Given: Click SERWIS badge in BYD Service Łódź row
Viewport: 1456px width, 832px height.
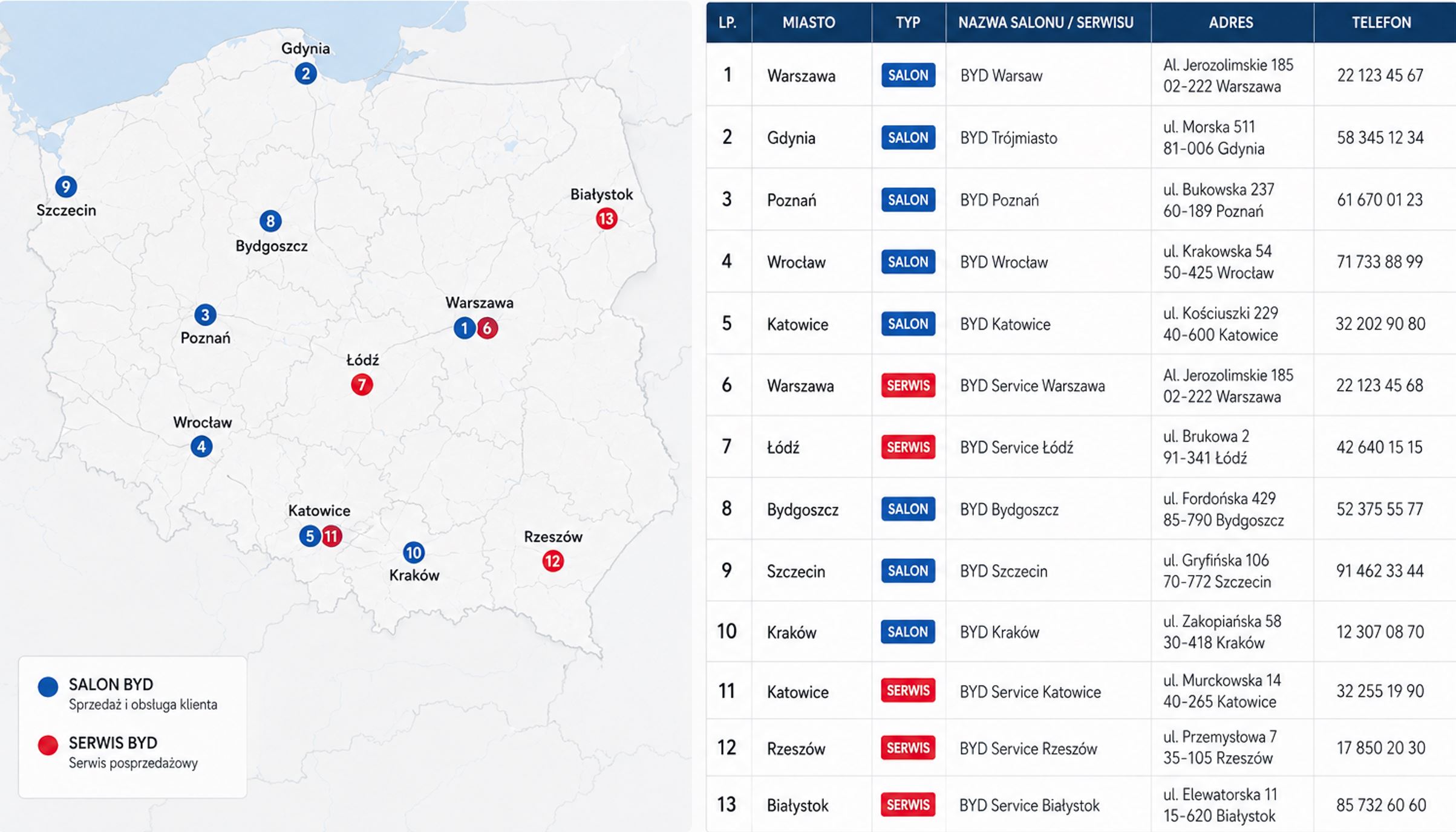Looking at the screenshot, I should pos(908,447).
